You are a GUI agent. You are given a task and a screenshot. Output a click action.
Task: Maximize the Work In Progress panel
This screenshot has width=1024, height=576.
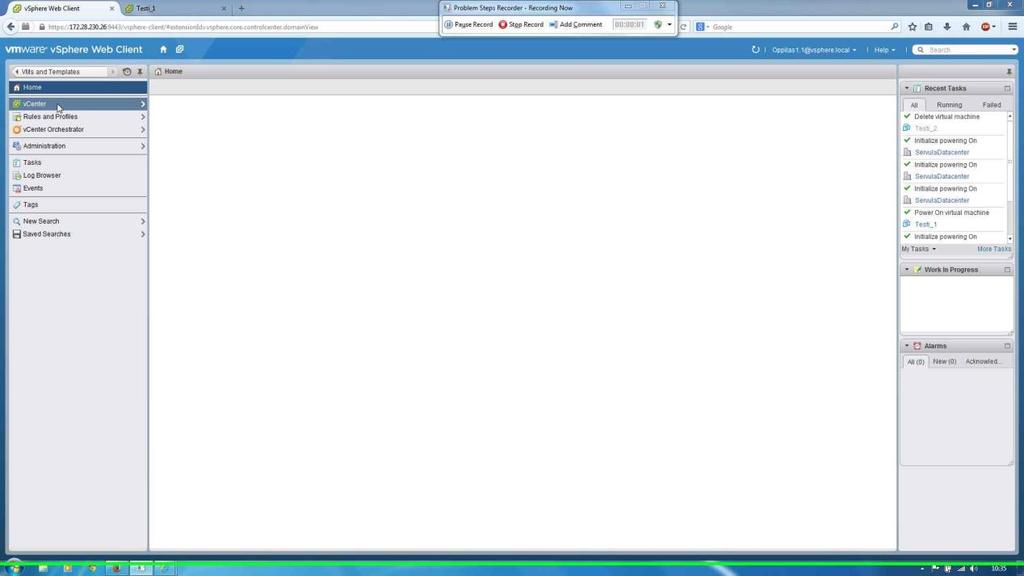pyautogui.click(x=1007, y=270)
